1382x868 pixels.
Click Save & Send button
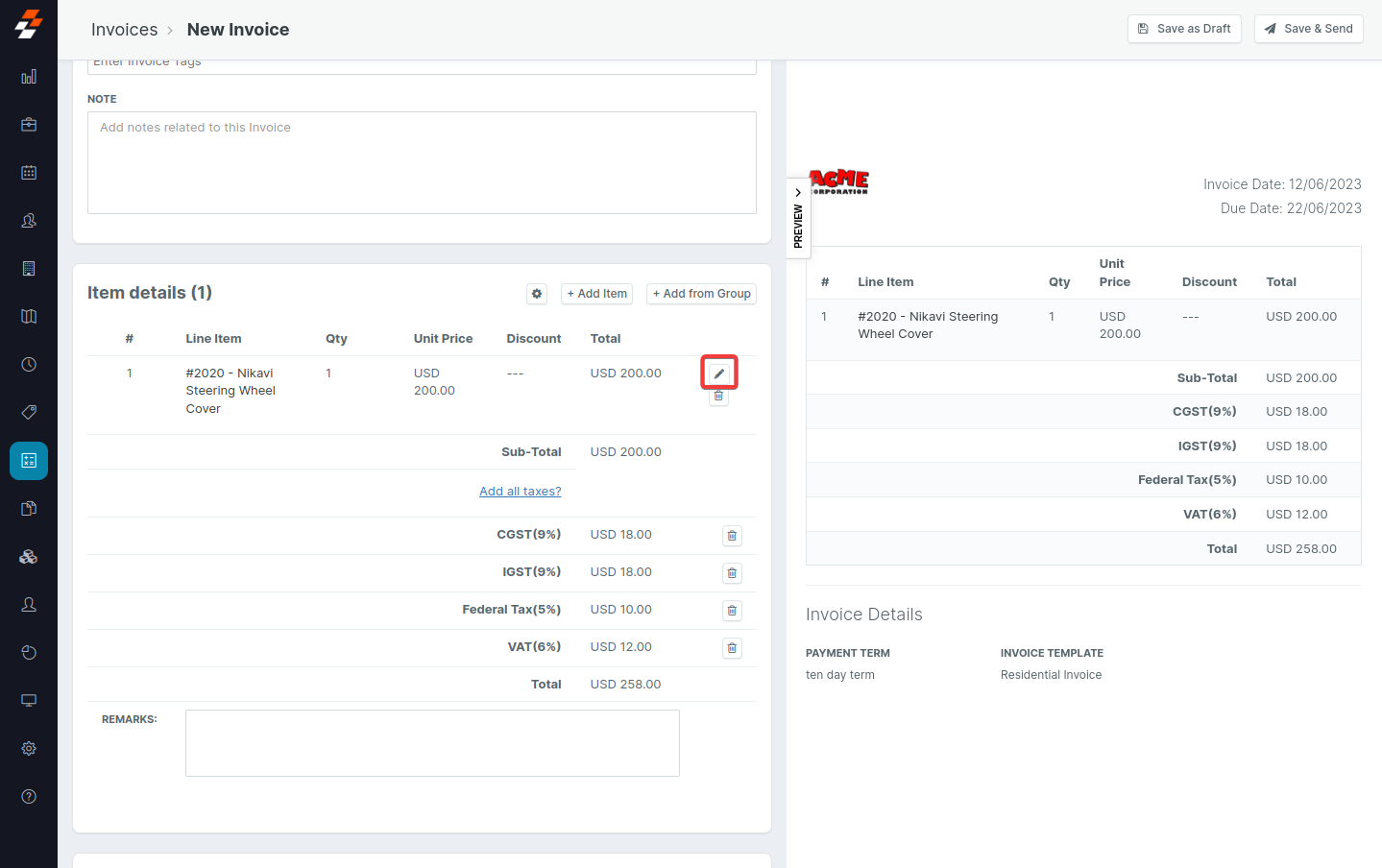[1308, 29]
